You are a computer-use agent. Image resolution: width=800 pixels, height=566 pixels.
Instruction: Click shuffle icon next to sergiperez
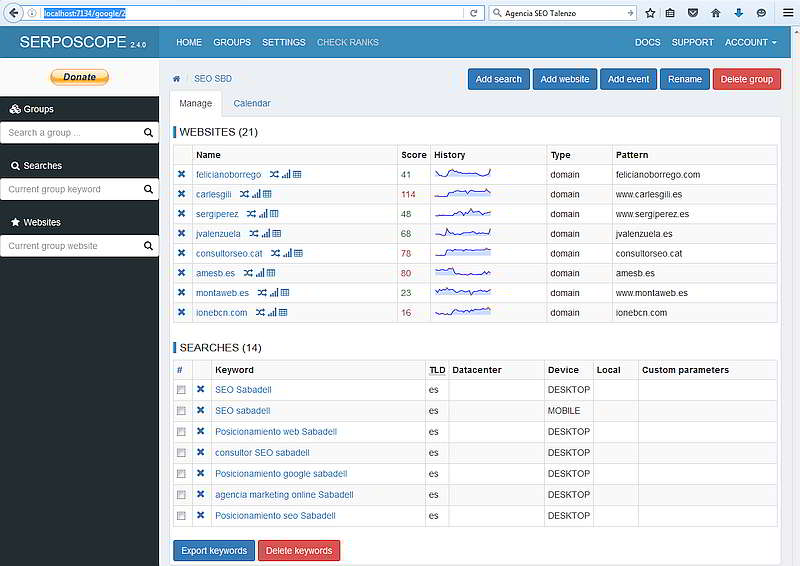pos(247,214)
